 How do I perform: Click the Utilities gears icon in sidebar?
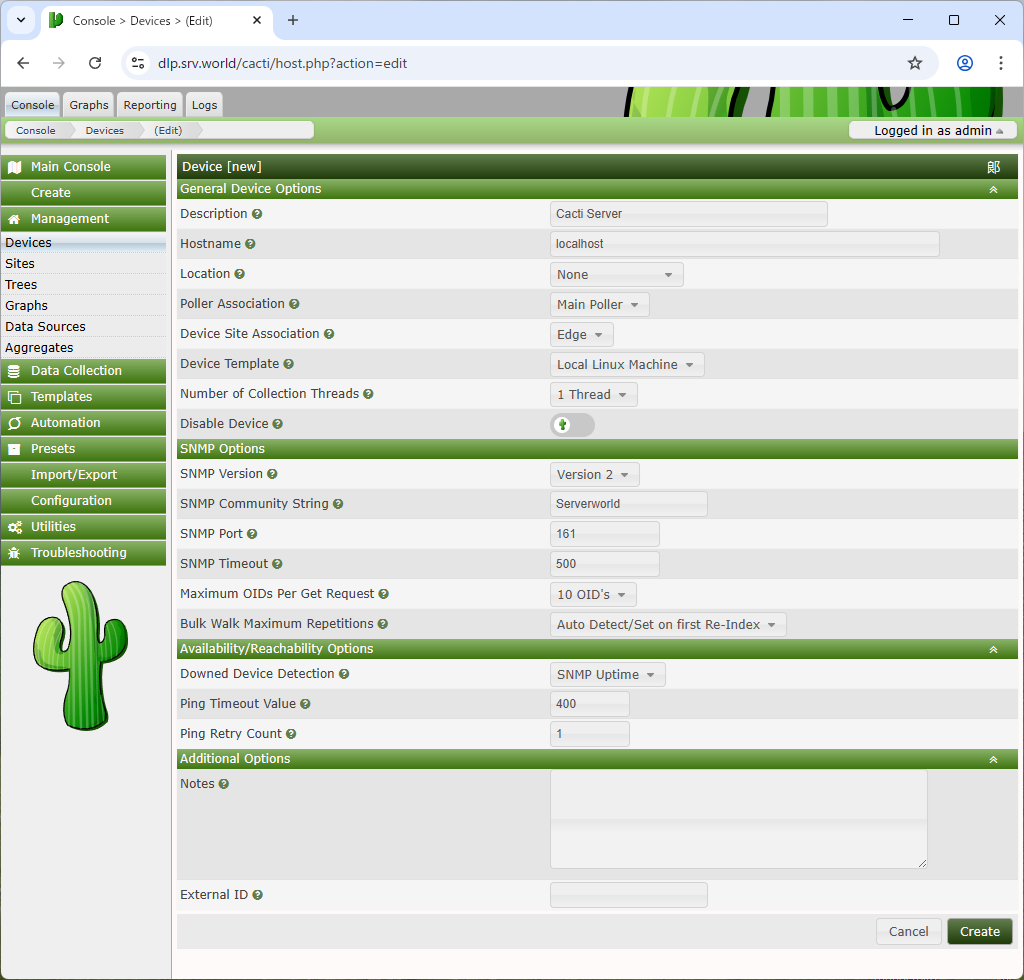pyautogui.click(x=14, y=527)
